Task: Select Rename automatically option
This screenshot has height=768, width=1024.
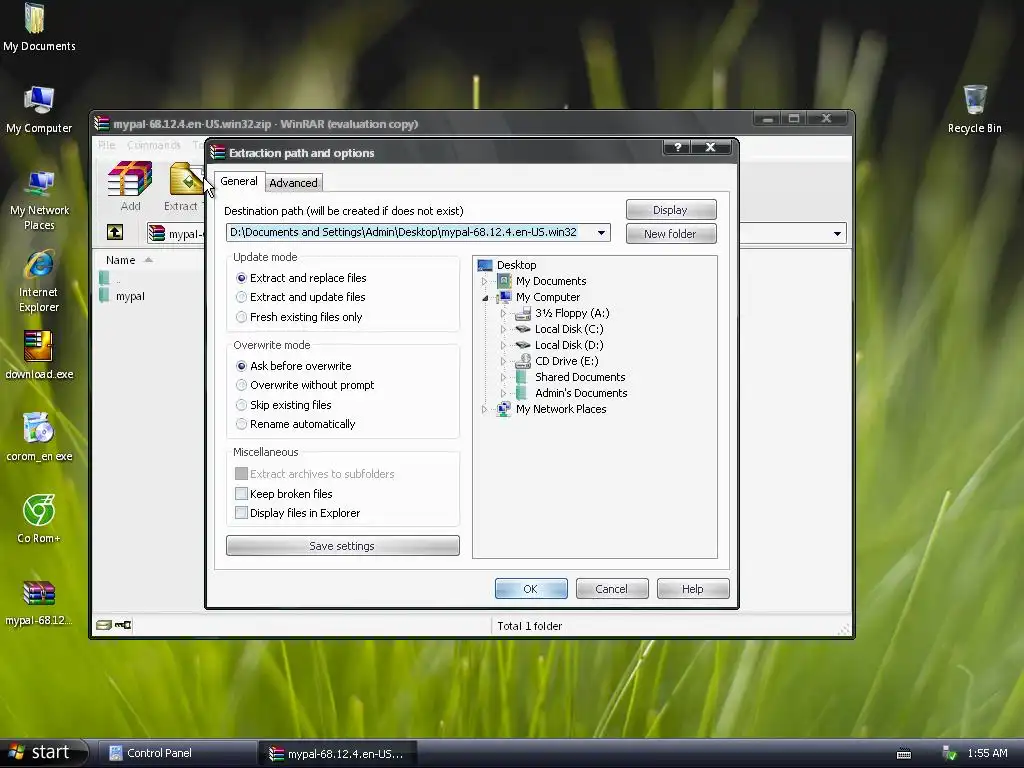Action: [x=295, y=424]
